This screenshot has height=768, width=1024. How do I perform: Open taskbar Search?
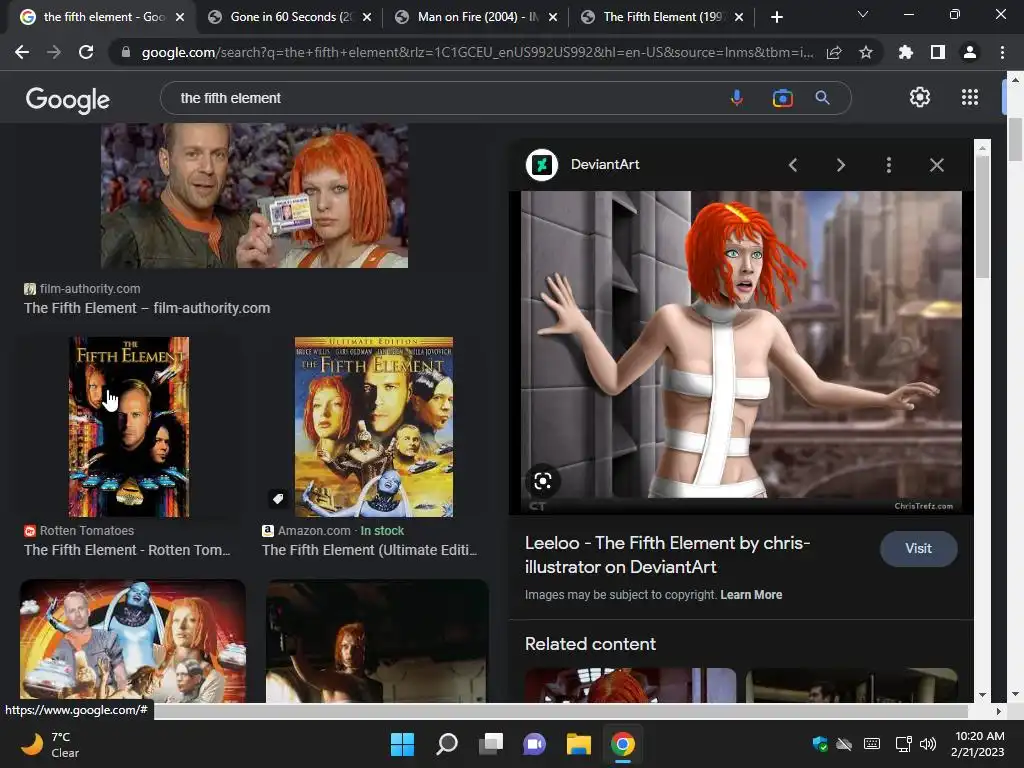[447, 744]
